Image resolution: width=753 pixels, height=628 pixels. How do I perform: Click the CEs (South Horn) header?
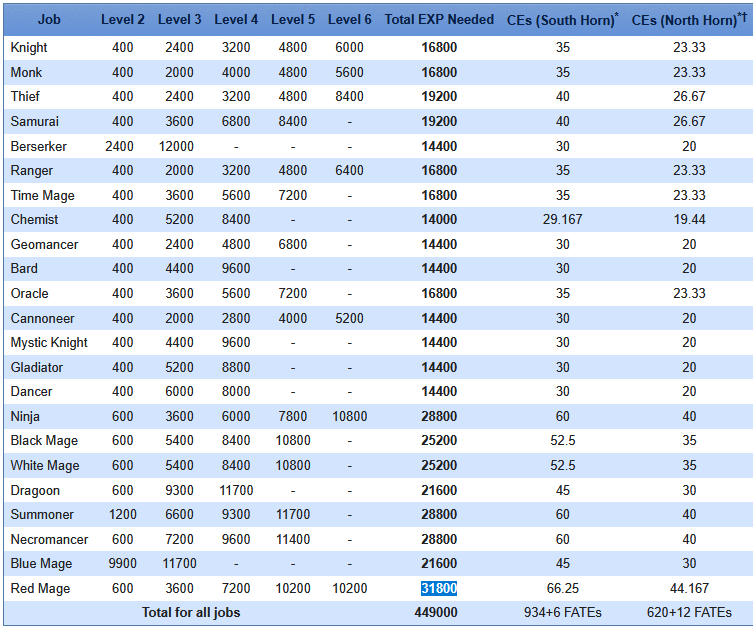coord(562,20)
